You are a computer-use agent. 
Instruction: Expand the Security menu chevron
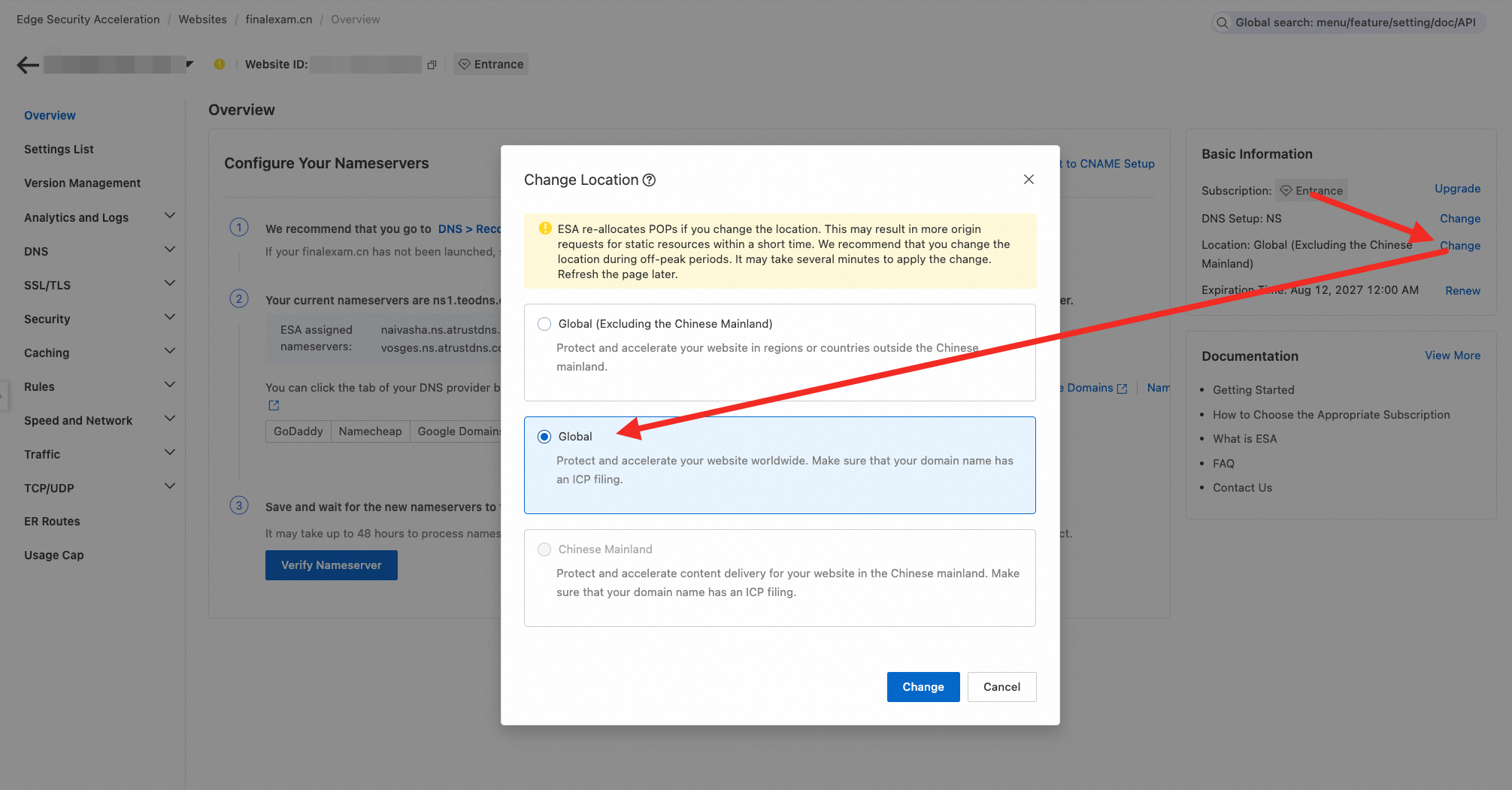pos(170,318)
